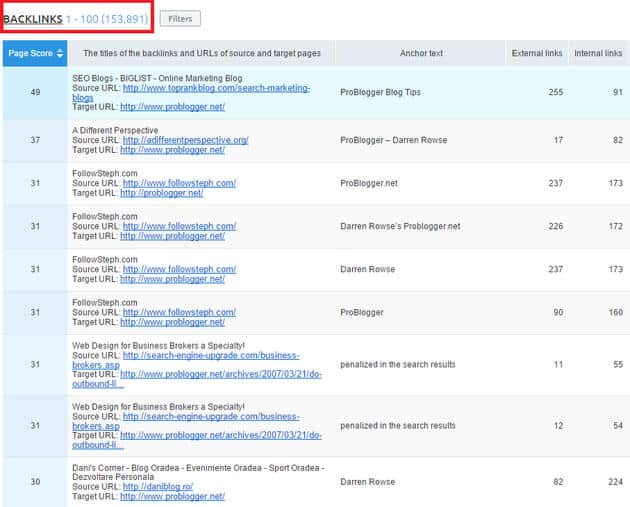Open http://problogger.net/ target URL without www
The height and width of the screenshot is (507, 630).
coord(162,193)
